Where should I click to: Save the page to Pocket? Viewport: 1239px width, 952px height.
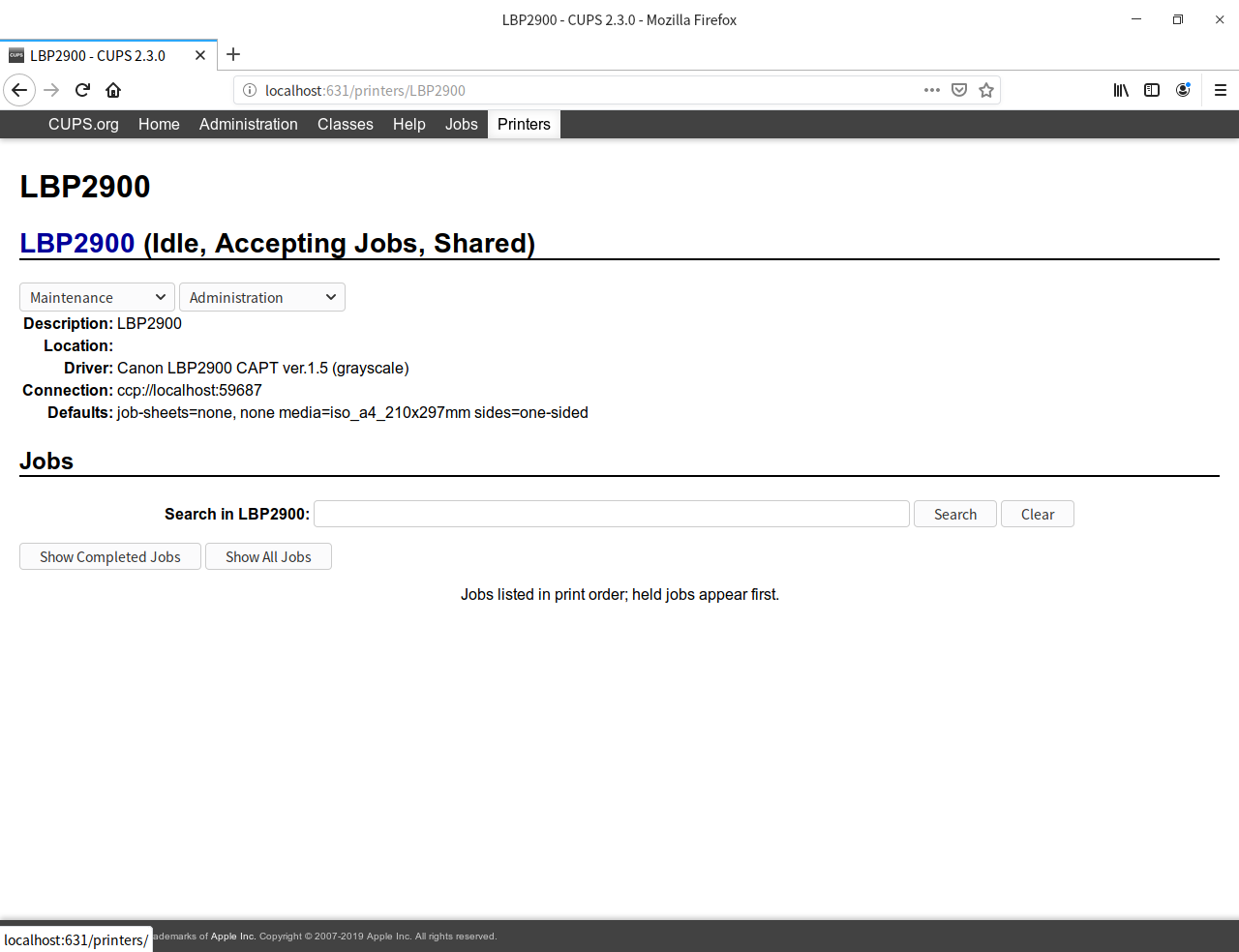pyautogui.click(x=959, y=90)
